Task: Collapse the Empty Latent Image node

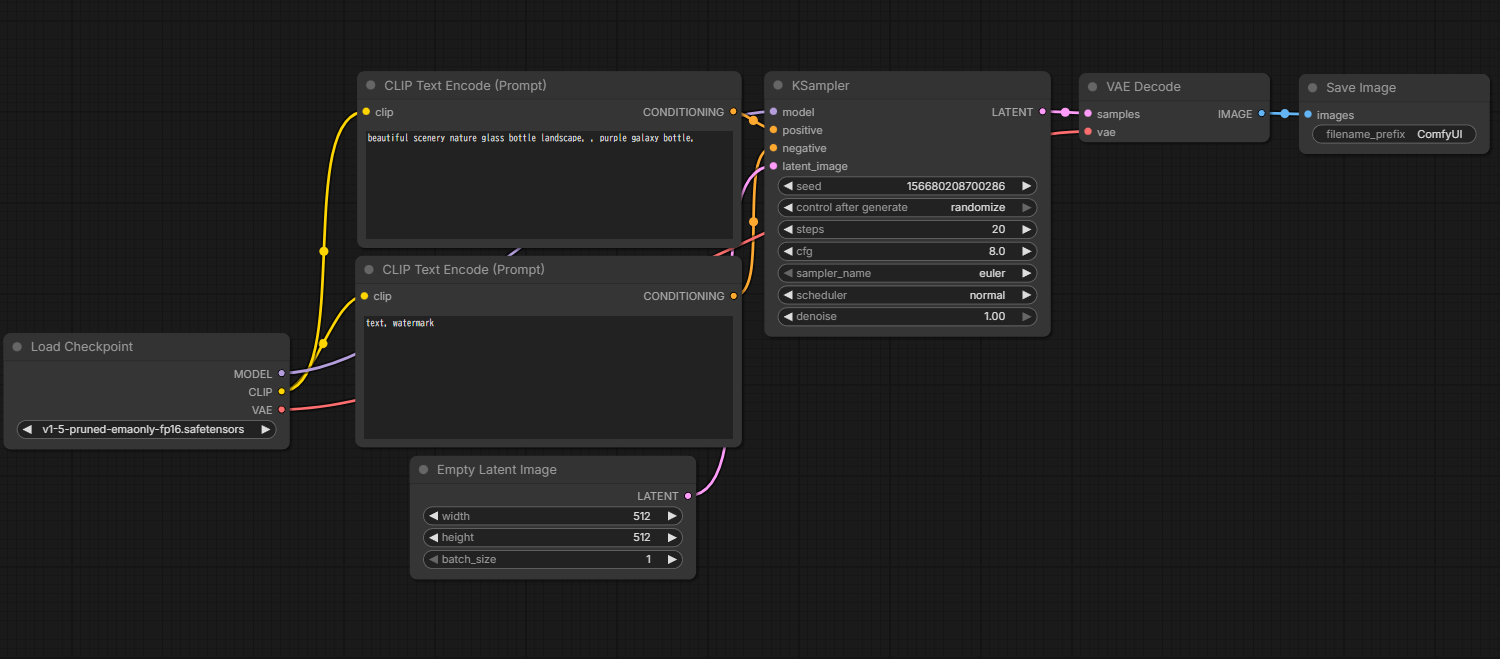Action: 424,470
